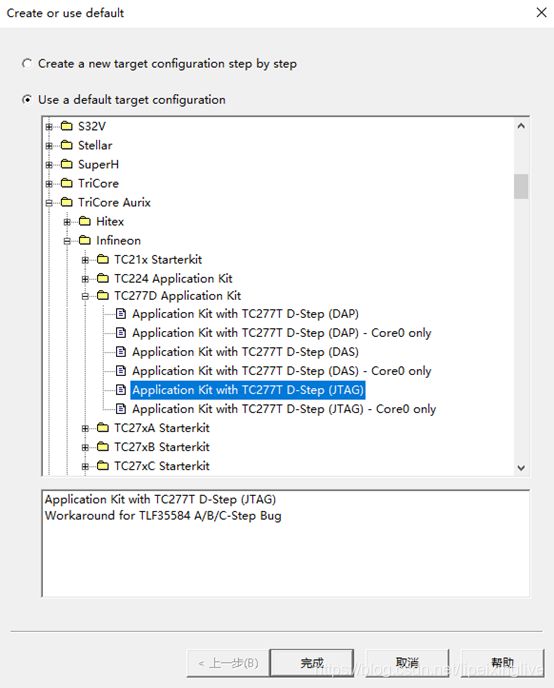Image resolution: width=554 pixels, height=688 pixels.
Task: Click document icon for selected D-Step (JTAG)
Action: pos(121,390)
